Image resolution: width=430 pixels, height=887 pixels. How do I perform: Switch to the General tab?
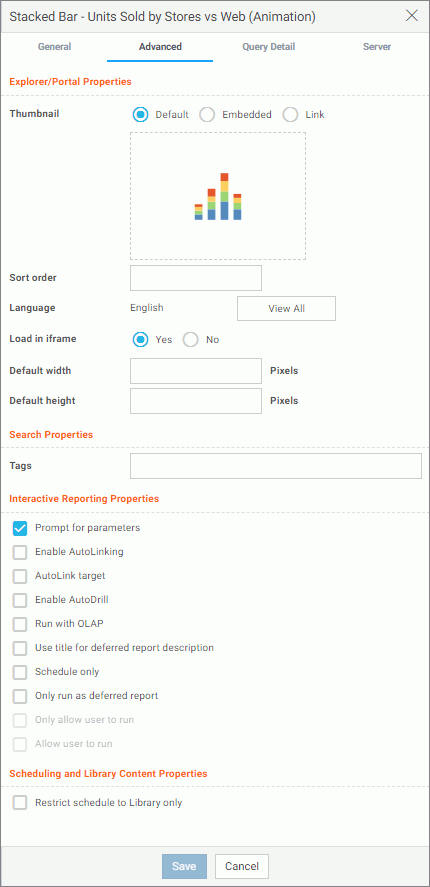click(54, 47)
